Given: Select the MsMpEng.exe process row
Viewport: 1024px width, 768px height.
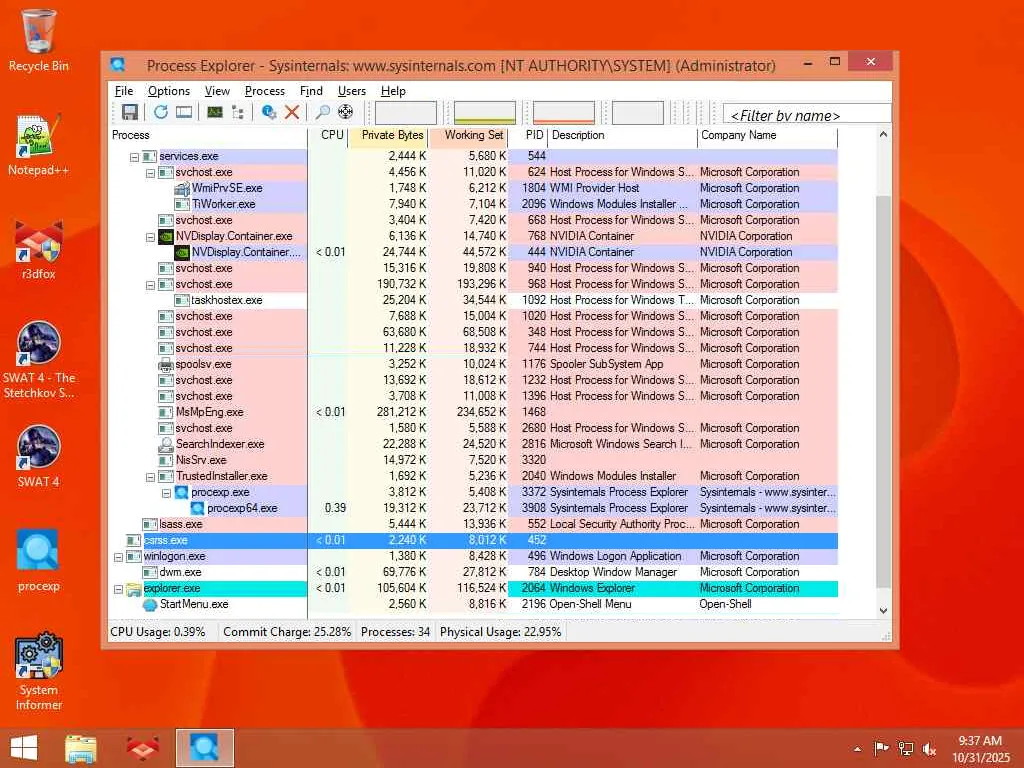Looking at the screenshot, I should click(473, 412).
